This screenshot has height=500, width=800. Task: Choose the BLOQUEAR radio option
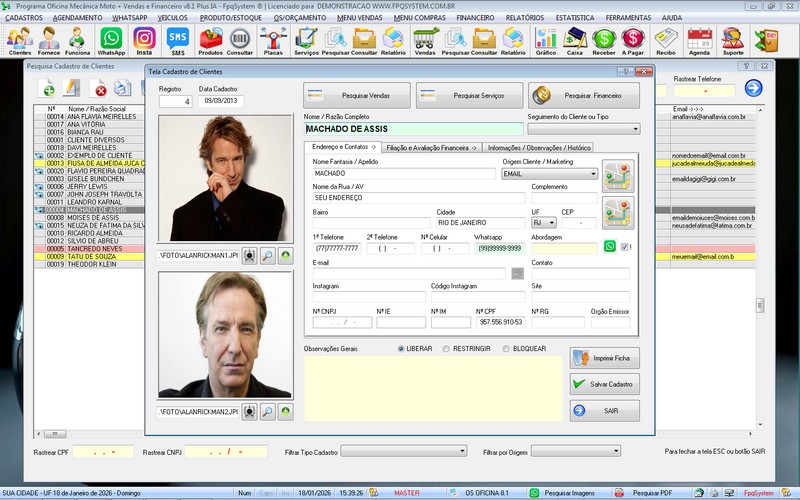(505, 349)
